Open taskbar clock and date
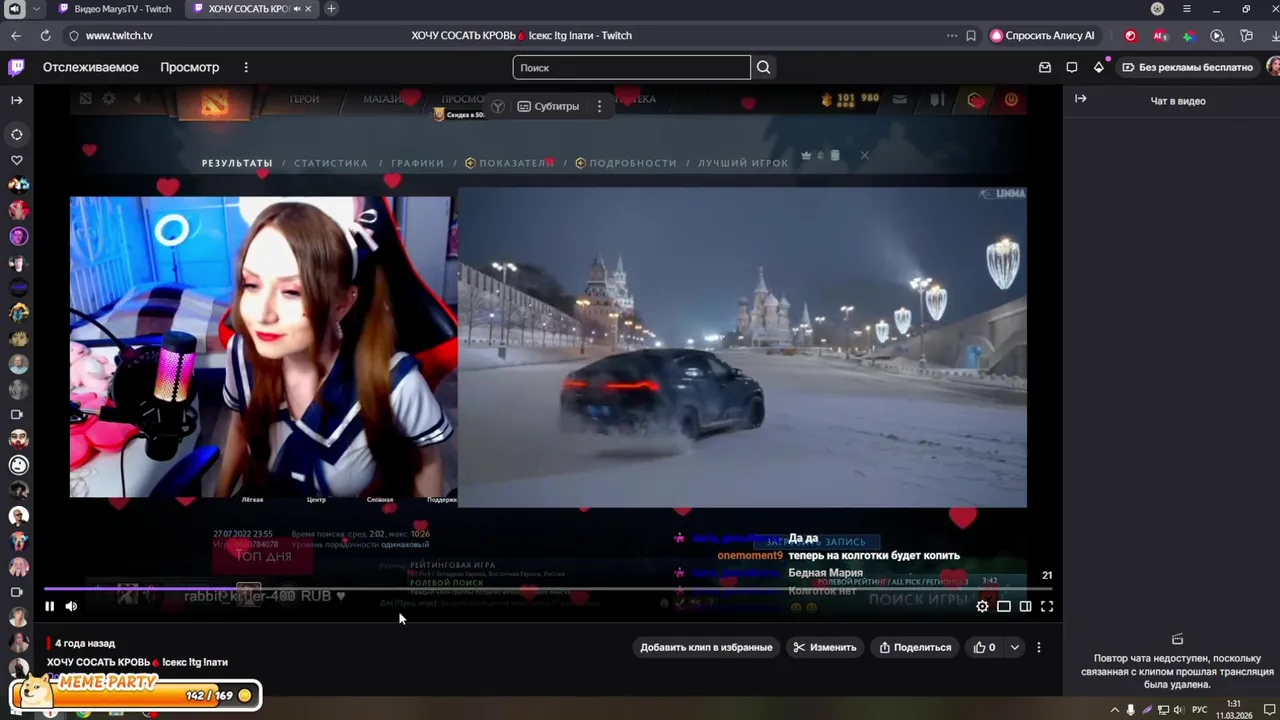 coord(1234,709)
